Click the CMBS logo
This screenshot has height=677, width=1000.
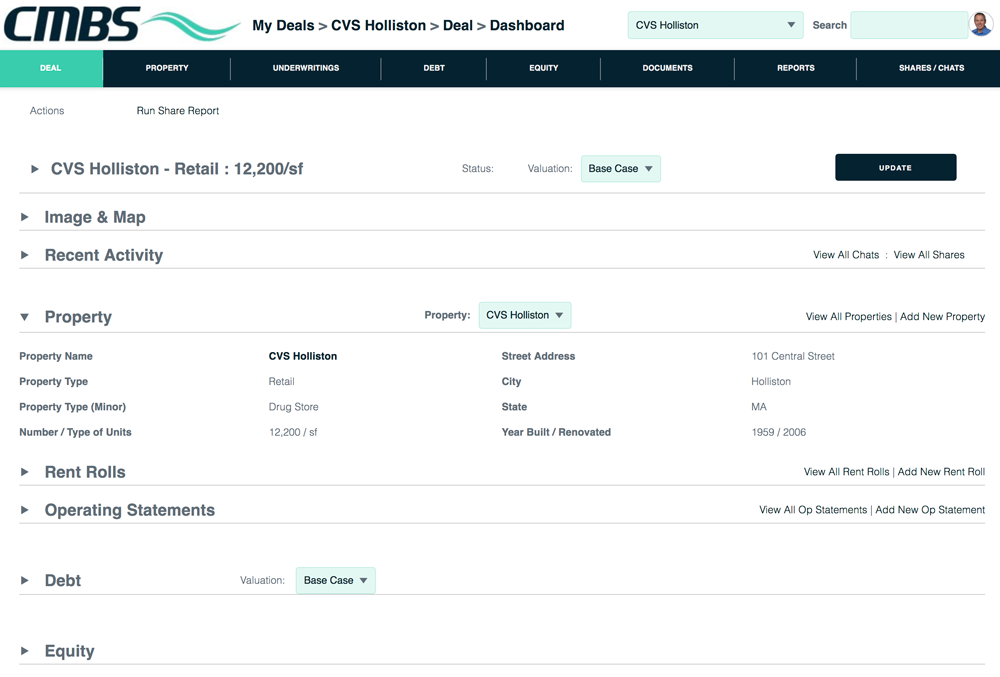(121, 24)
